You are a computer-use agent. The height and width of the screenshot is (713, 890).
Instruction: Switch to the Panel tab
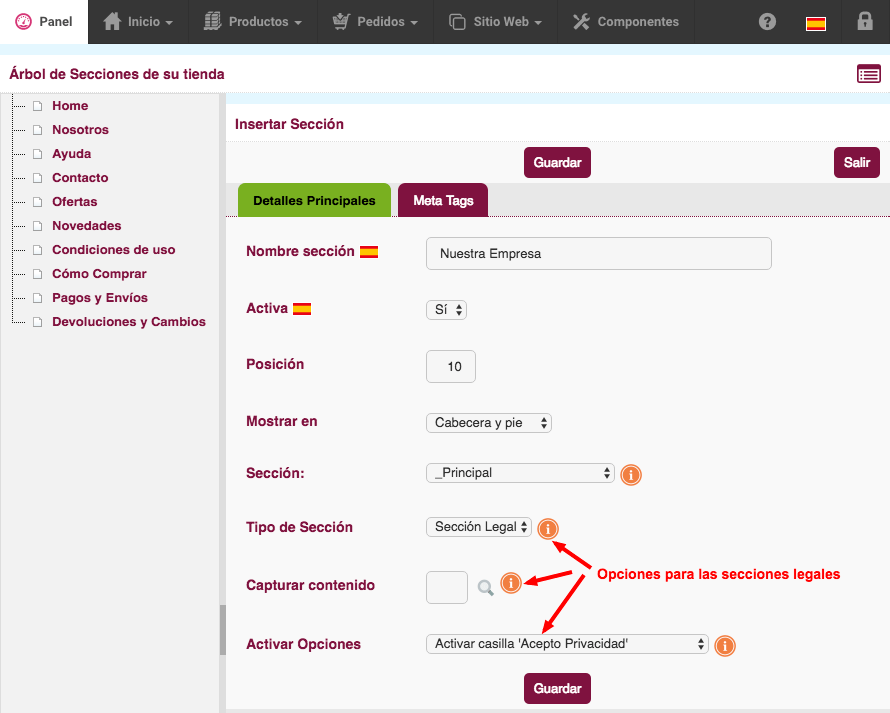click(44, 22)
